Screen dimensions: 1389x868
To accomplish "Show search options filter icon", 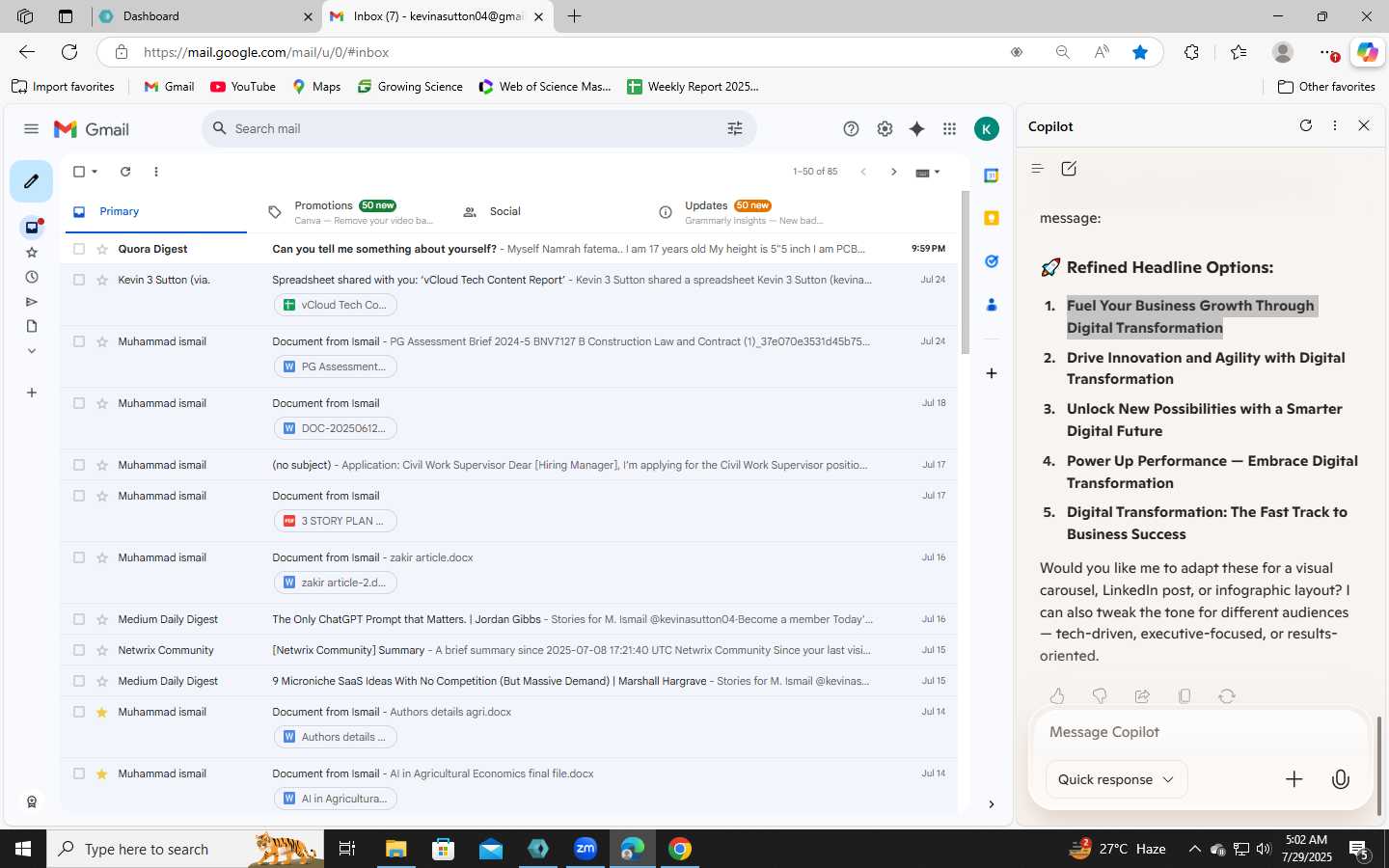I will click(x=735, y=128).
